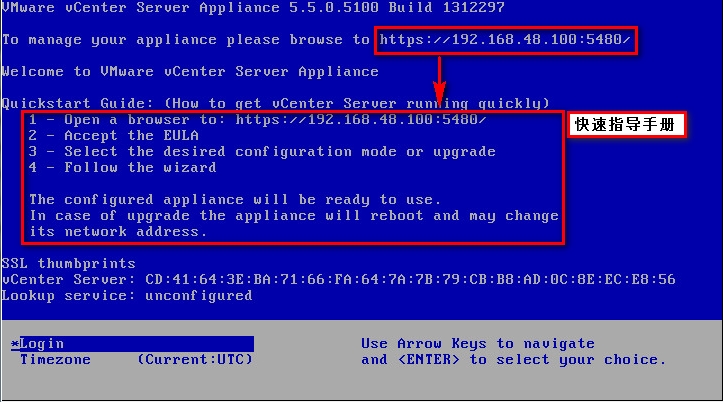Click the "In case of upgrade the appliance" line

pos(294,216)
